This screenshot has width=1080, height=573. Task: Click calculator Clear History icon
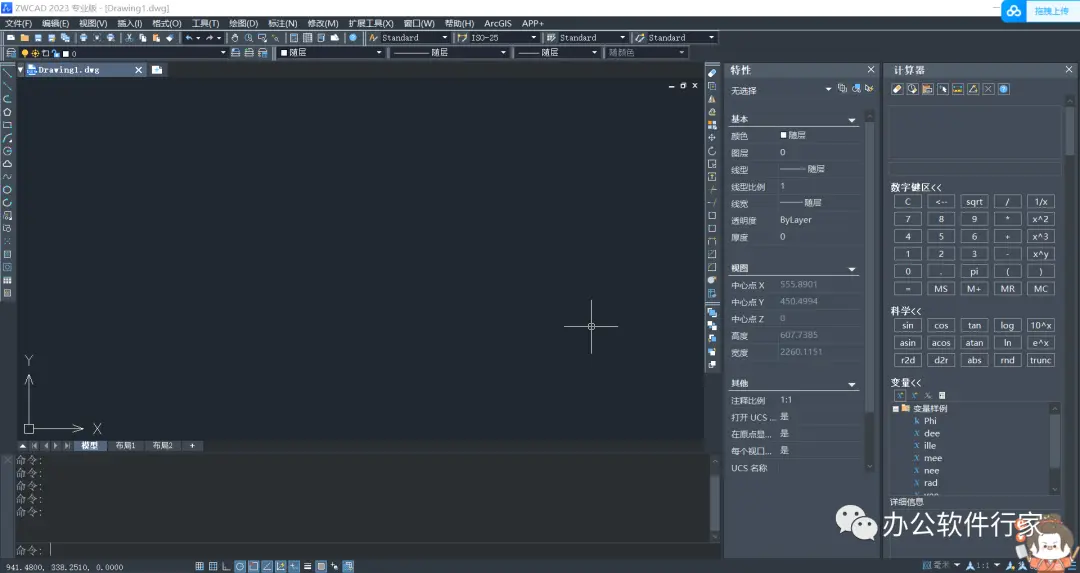(912, 89)
